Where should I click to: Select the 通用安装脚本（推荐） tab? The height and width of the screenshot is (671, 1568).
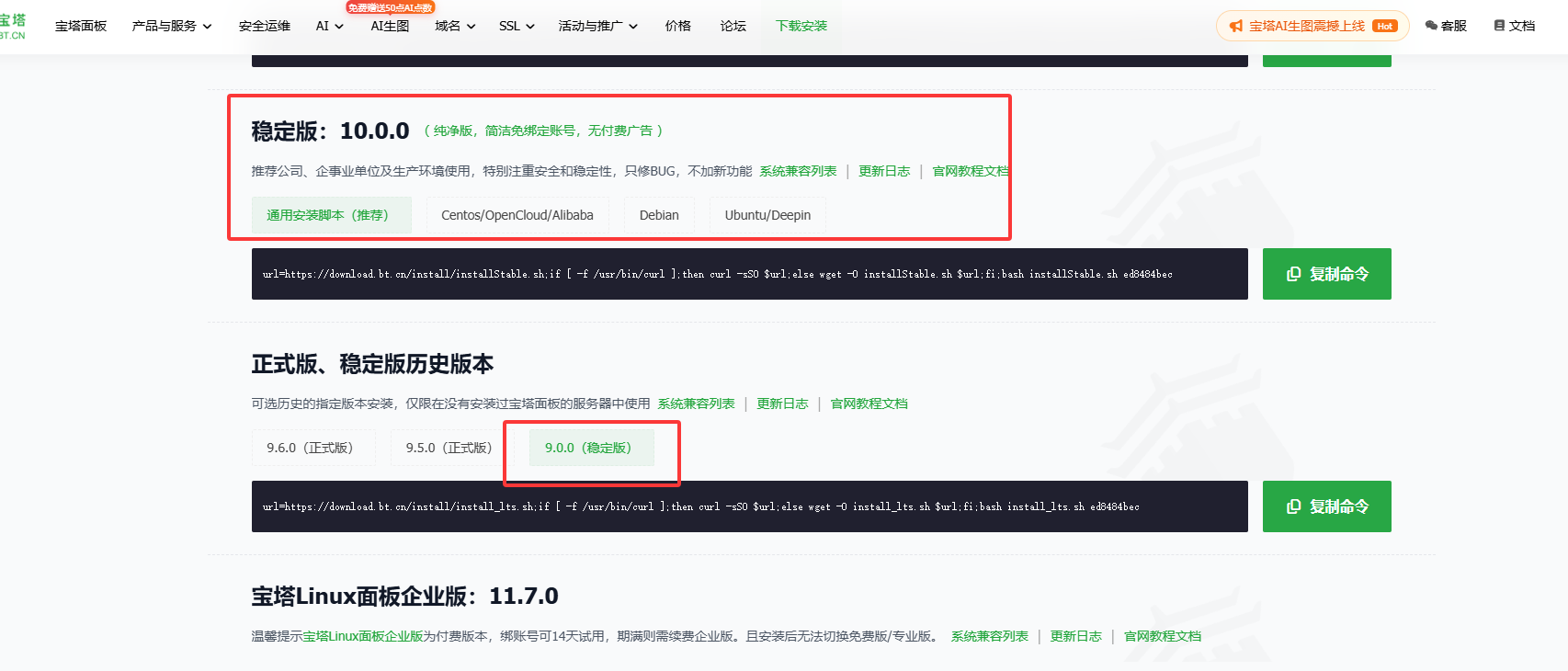coord(332,215)
